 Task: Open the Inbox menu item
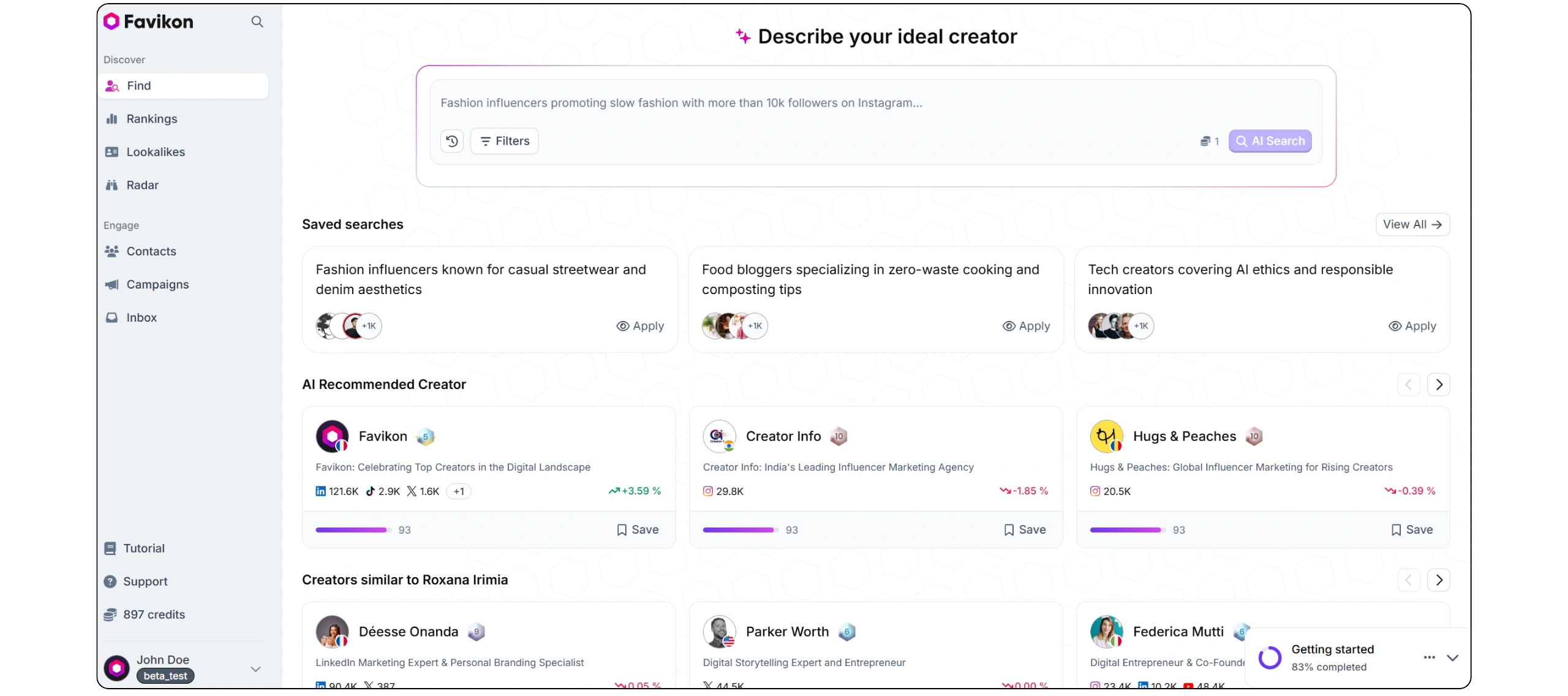point(141,317)
